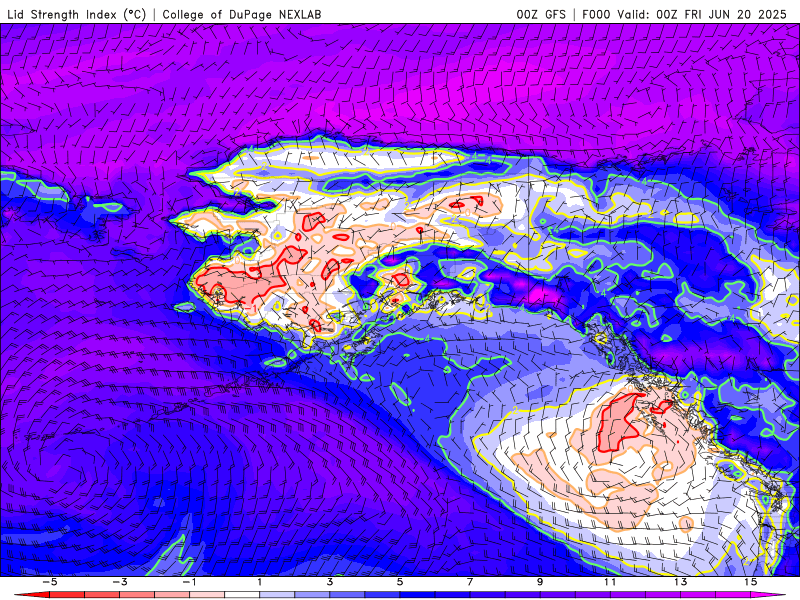Click the 9 label on the color scale
Viewport: 800px width, 600px height.
click(540, 582)
